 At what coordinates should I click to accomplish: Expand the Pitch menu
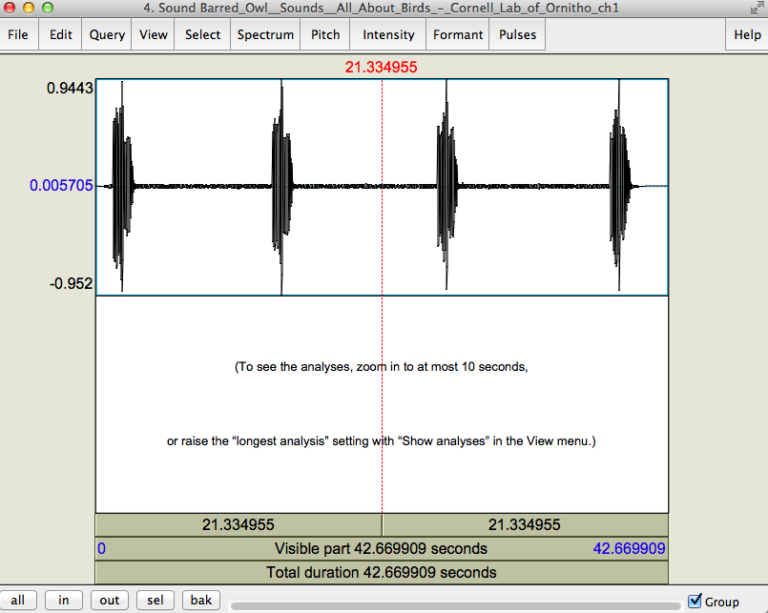(x=325, y=34)
